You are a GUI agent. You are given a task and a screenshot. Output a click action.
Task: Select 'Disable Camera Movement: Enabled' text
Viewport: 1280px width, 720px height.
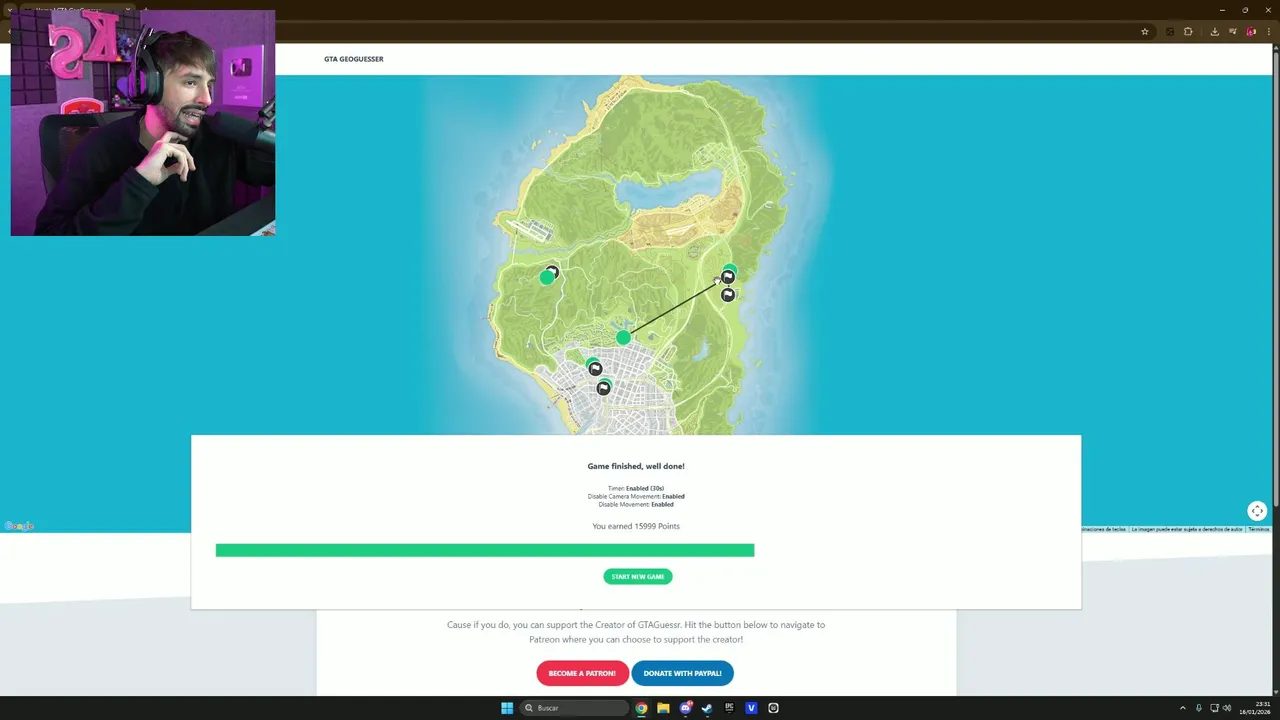(x=636, y=496)
